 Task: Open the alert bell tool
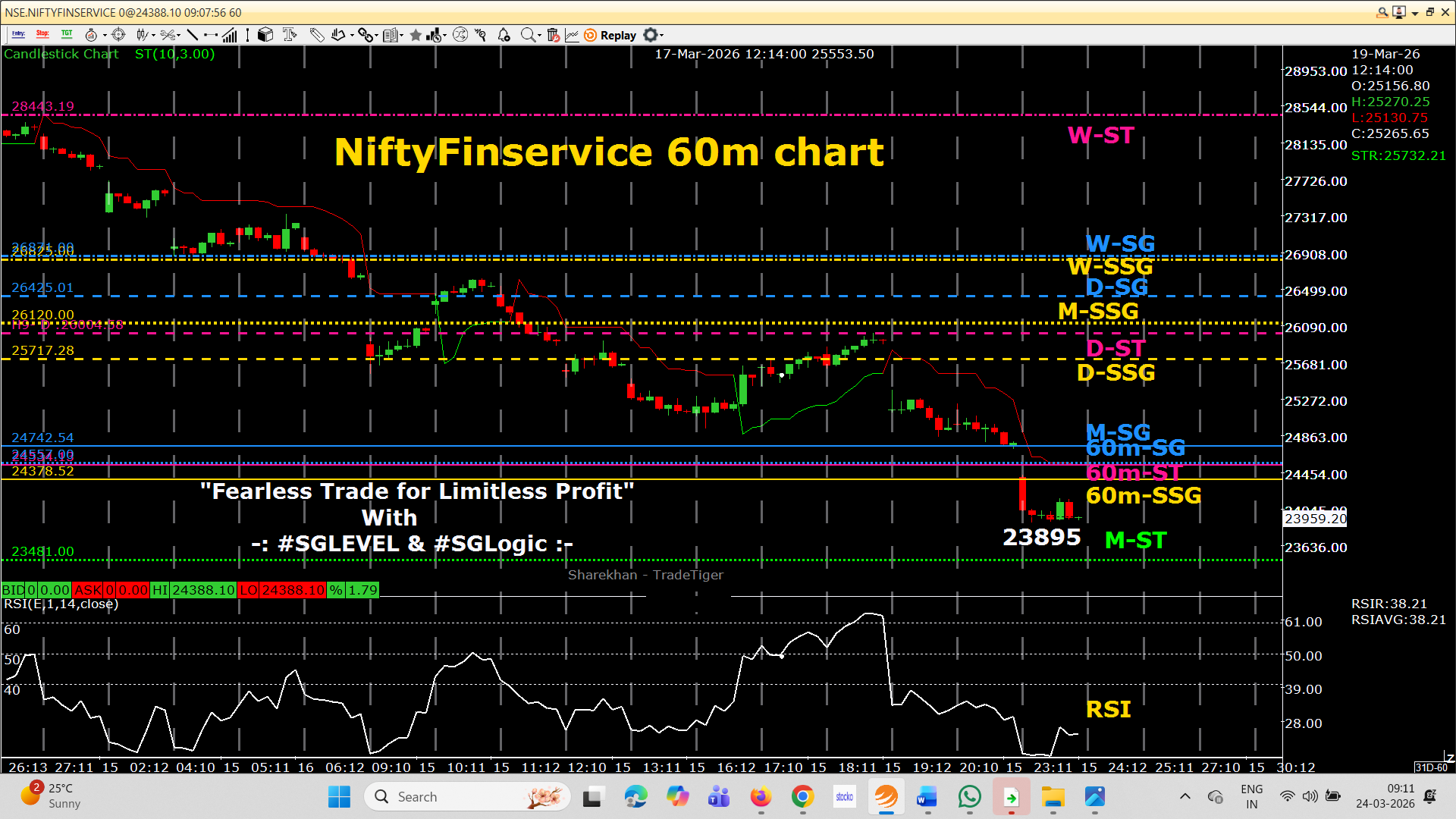[504, 35]
